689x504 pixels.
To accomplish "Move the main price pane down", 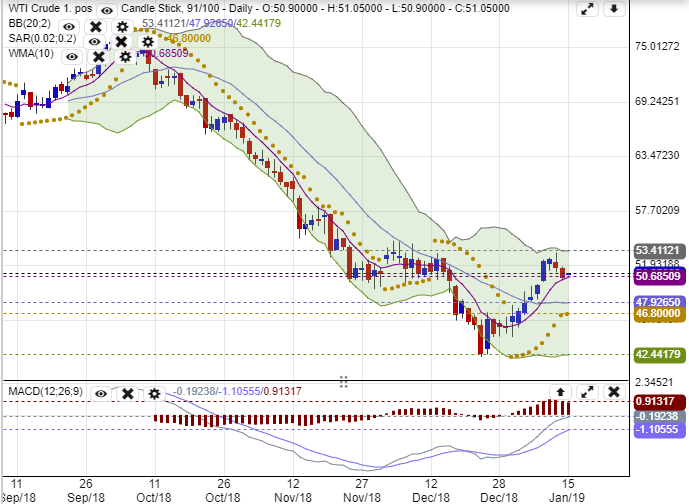I will pos(613,10).
